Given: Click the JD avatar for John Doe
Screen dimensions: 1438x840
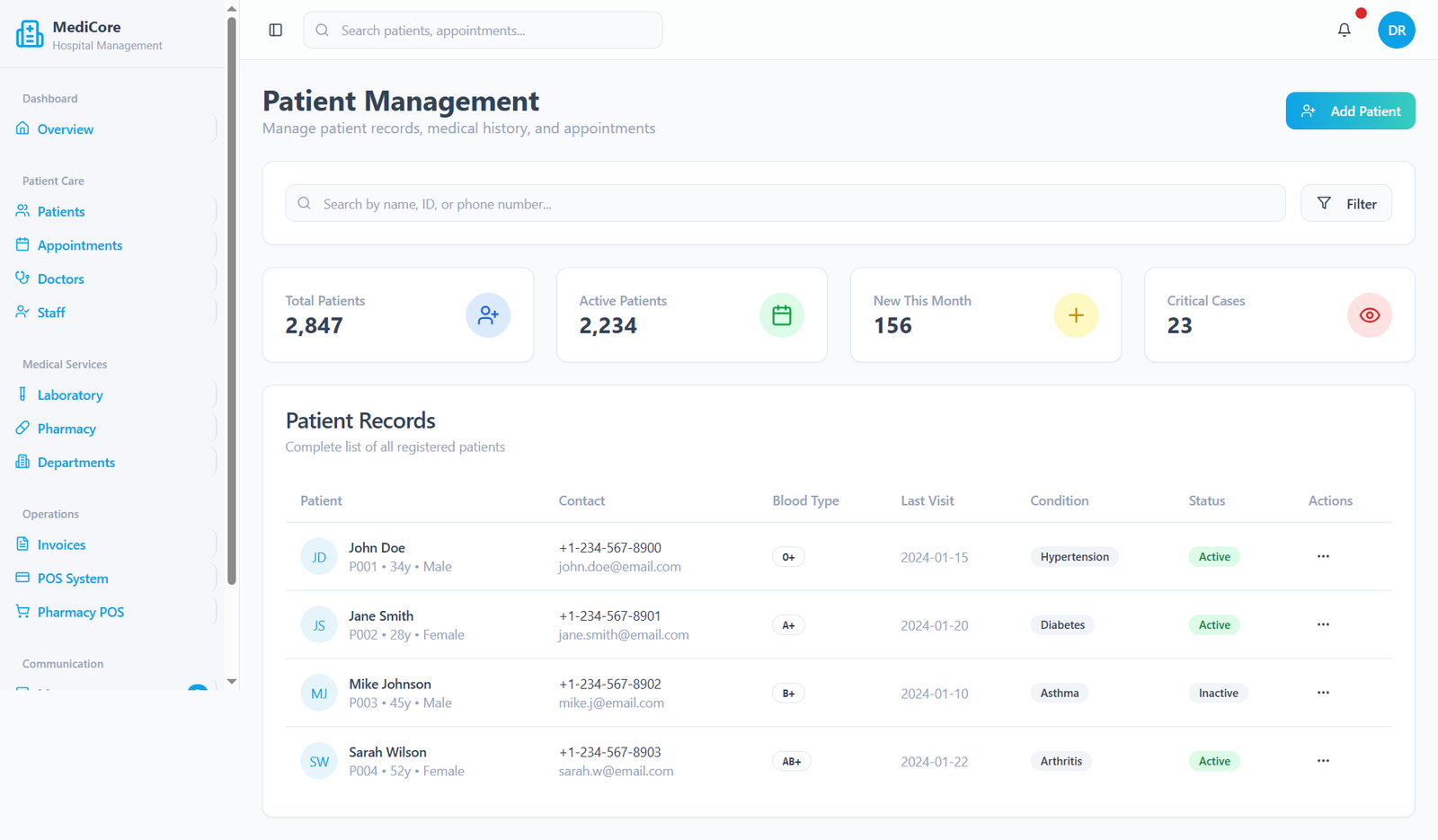Looking at the screenshot, I should point(319,557).
